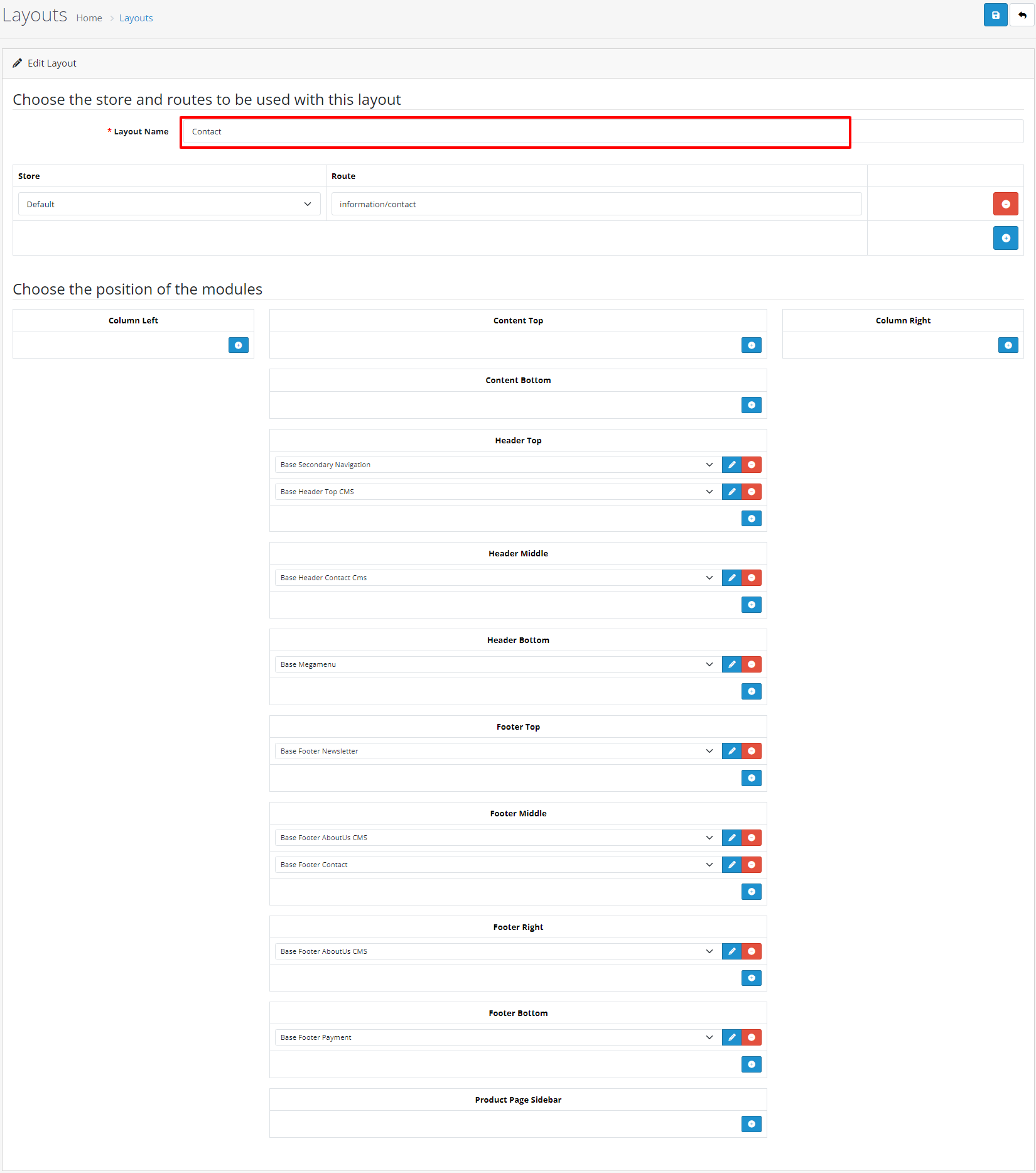
Task: Remove the information/contact route row
Action: (x=1005, y=204)
